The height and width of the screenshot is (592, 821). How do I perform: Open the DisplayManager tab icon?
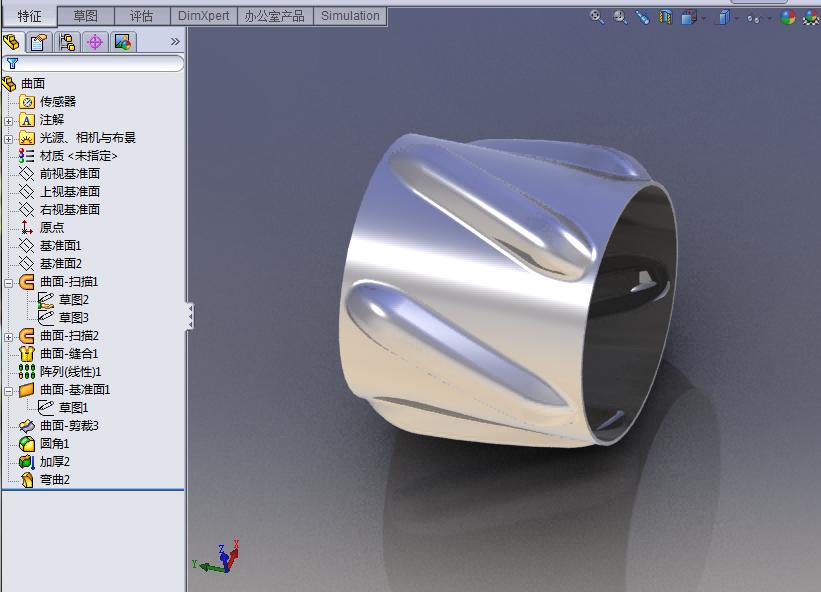coord(123,42)
